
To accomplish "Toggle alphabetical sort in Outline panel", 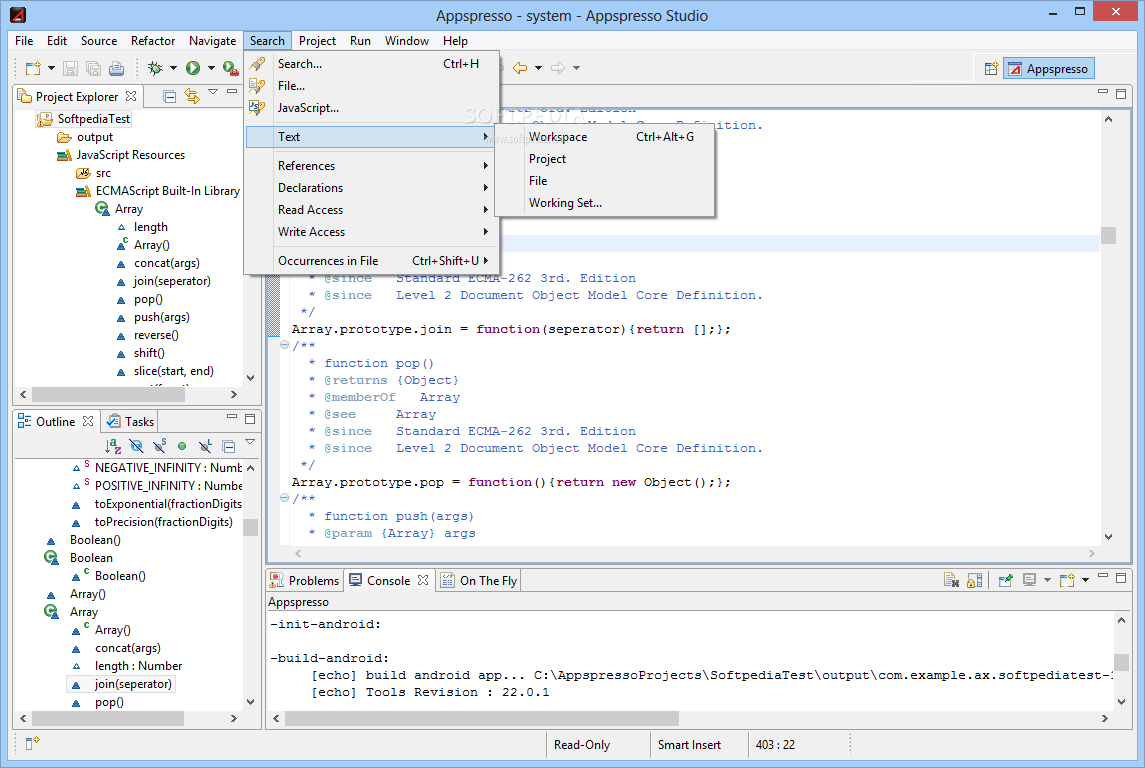I will click(113, 446).
